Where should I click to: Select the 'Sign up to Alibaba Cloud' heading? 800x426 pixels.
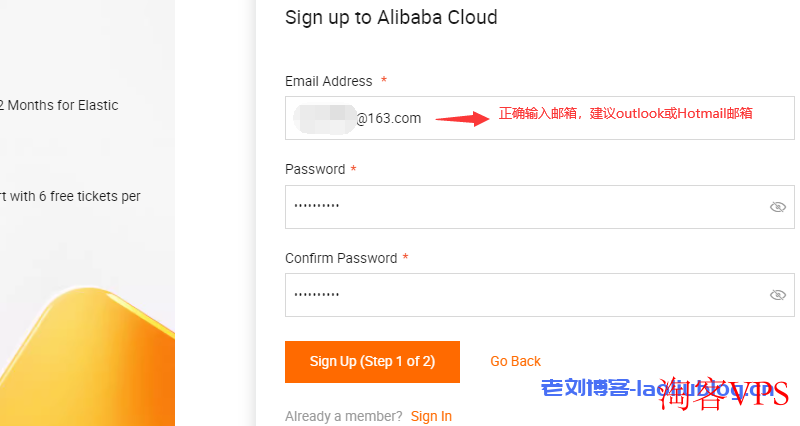[391, 17]
